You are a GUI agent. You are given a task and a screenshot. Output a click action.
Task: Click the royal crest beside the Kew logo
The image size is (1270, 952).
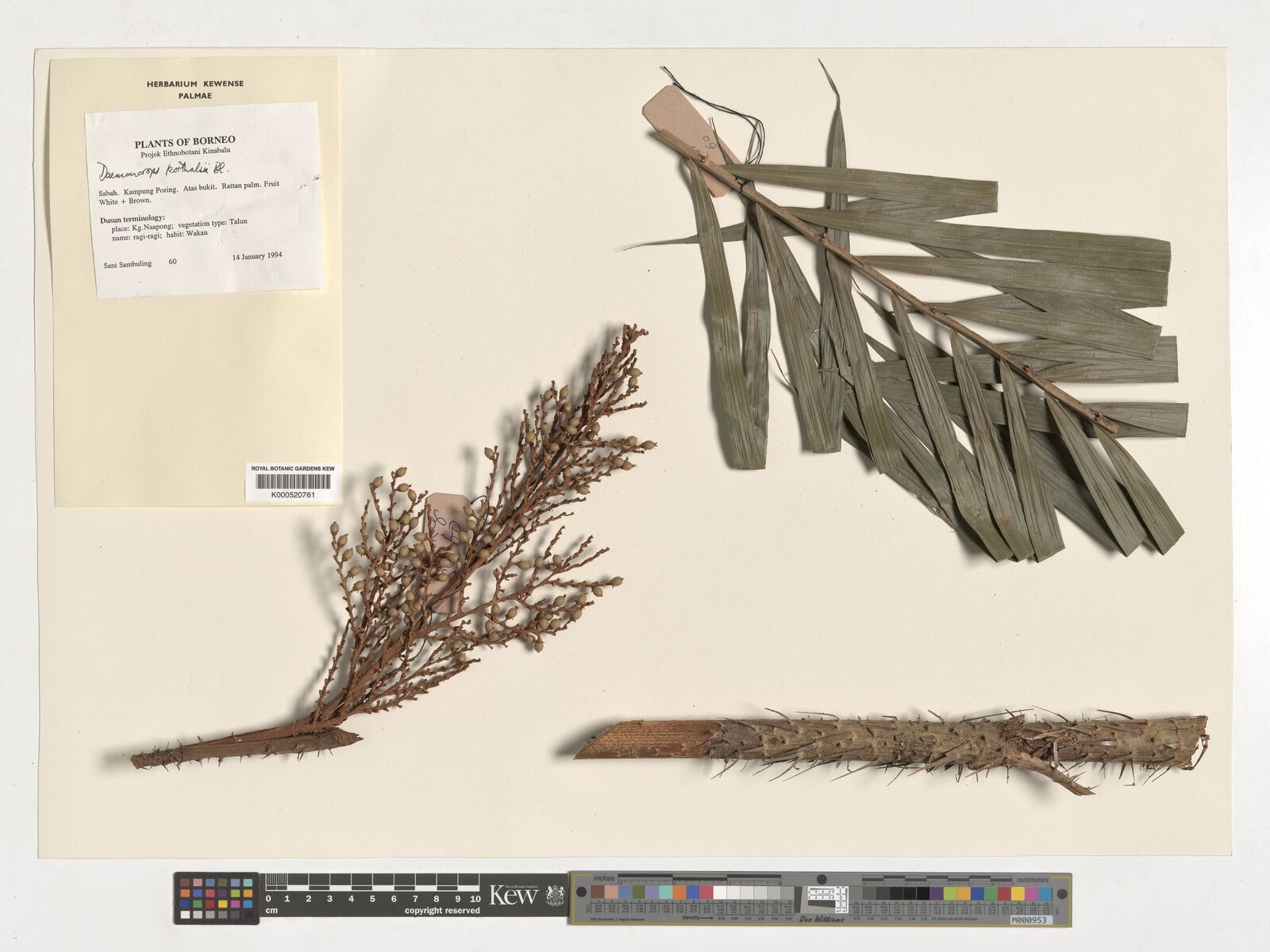555,896
